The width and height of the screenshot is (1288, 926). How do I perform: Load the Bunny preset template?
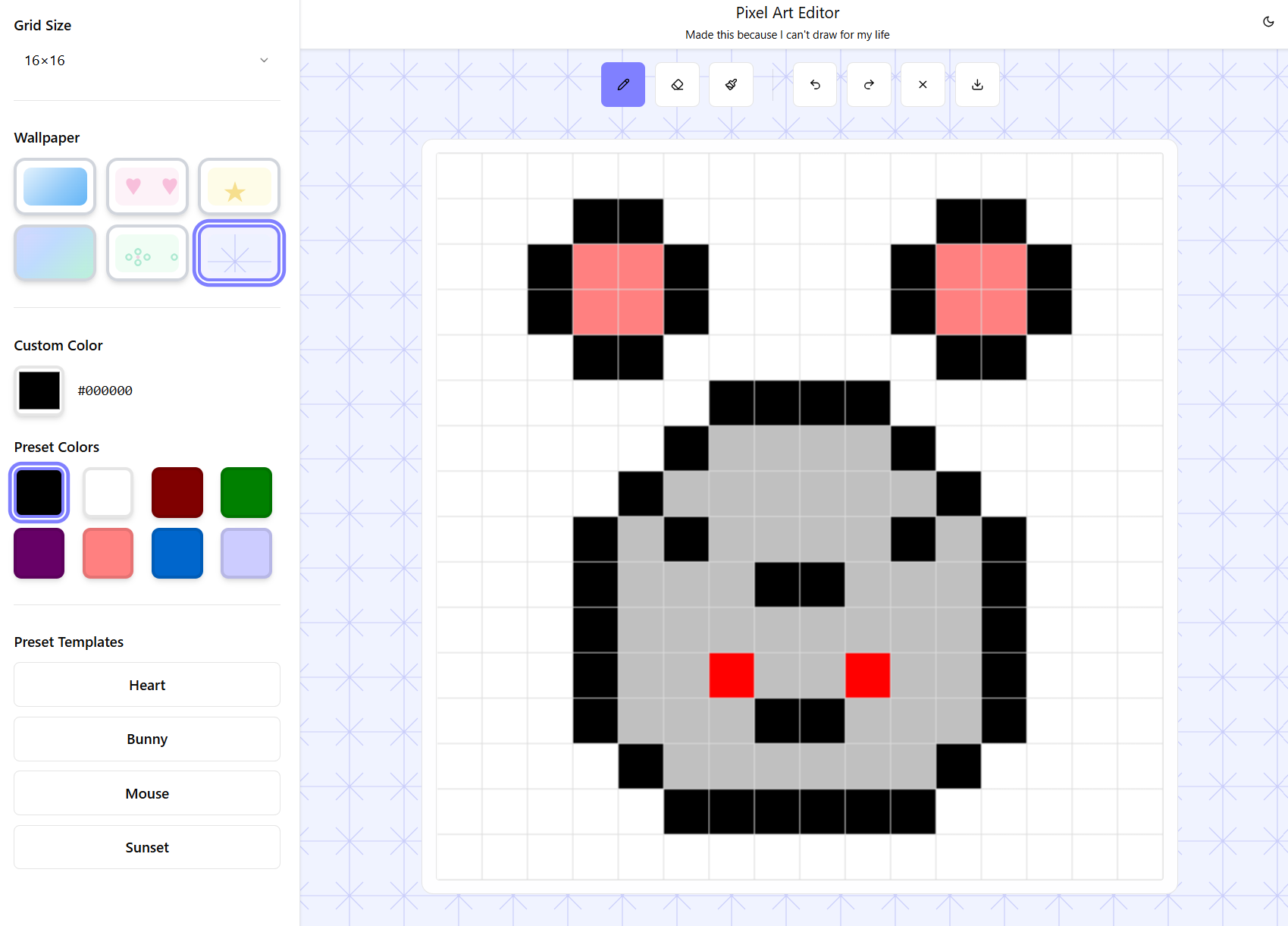click(147, 739)
